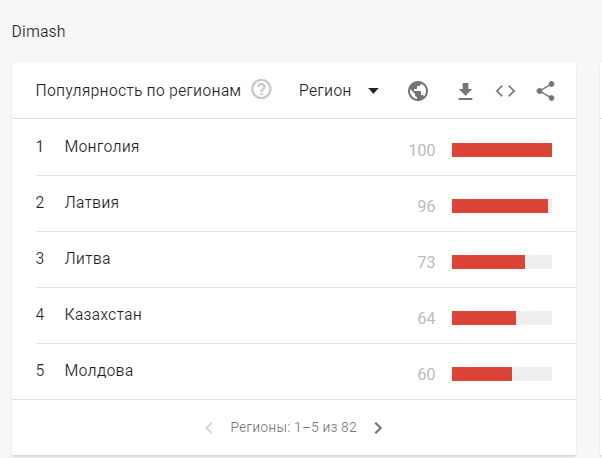Image resolution: width=602 pixels, height=458 pixels.
Task: Select Латвия region row
Action: (294, 203)
